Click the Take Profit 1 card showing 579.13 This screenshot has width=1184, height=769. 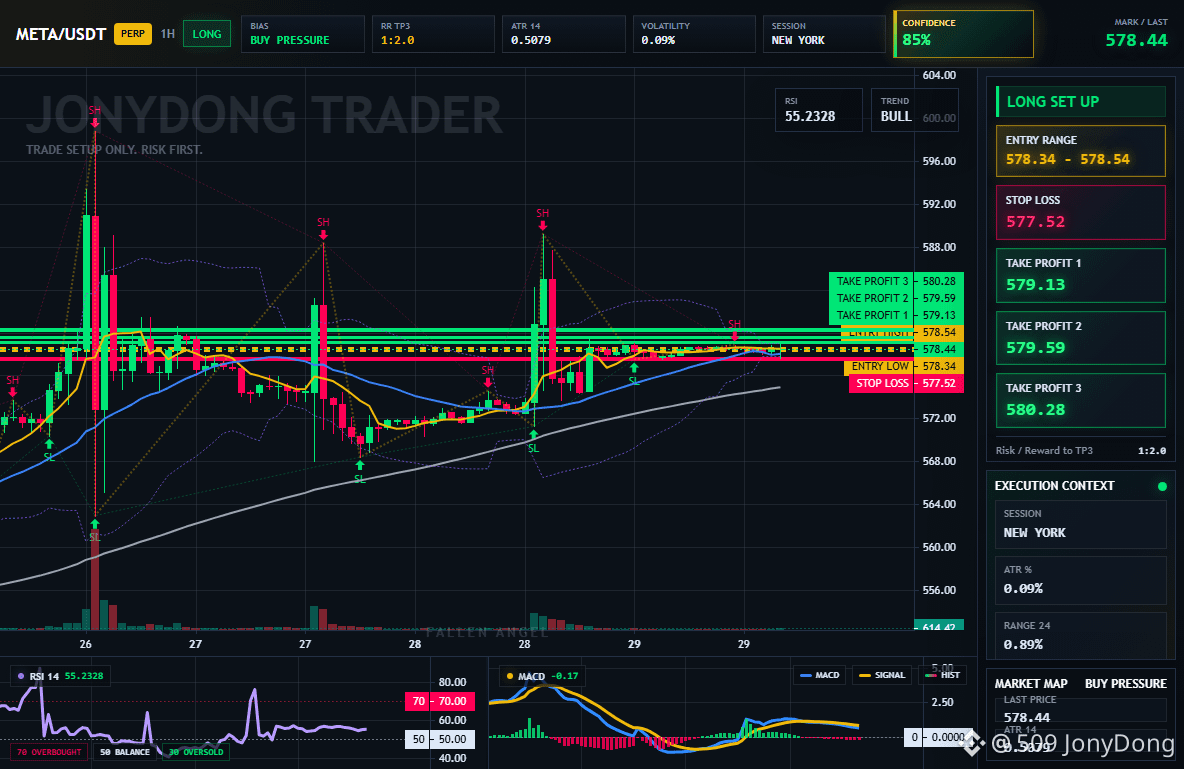pyautogui.click(x=1081, y=276)
